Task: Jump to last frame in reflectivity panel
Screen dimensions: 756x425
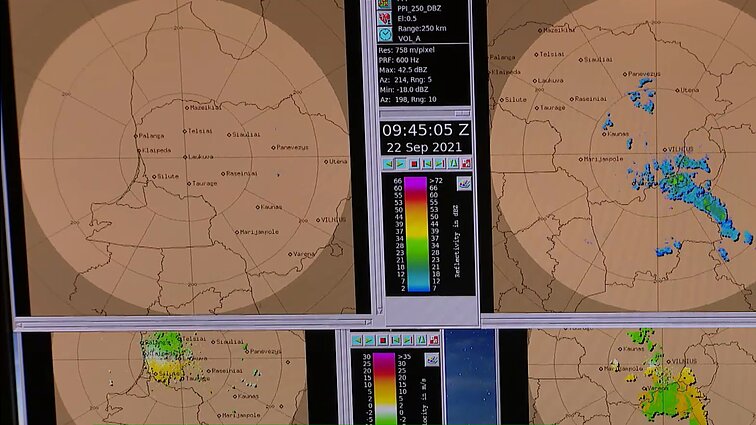Action: pyautogui.click(x=440, y=164)
